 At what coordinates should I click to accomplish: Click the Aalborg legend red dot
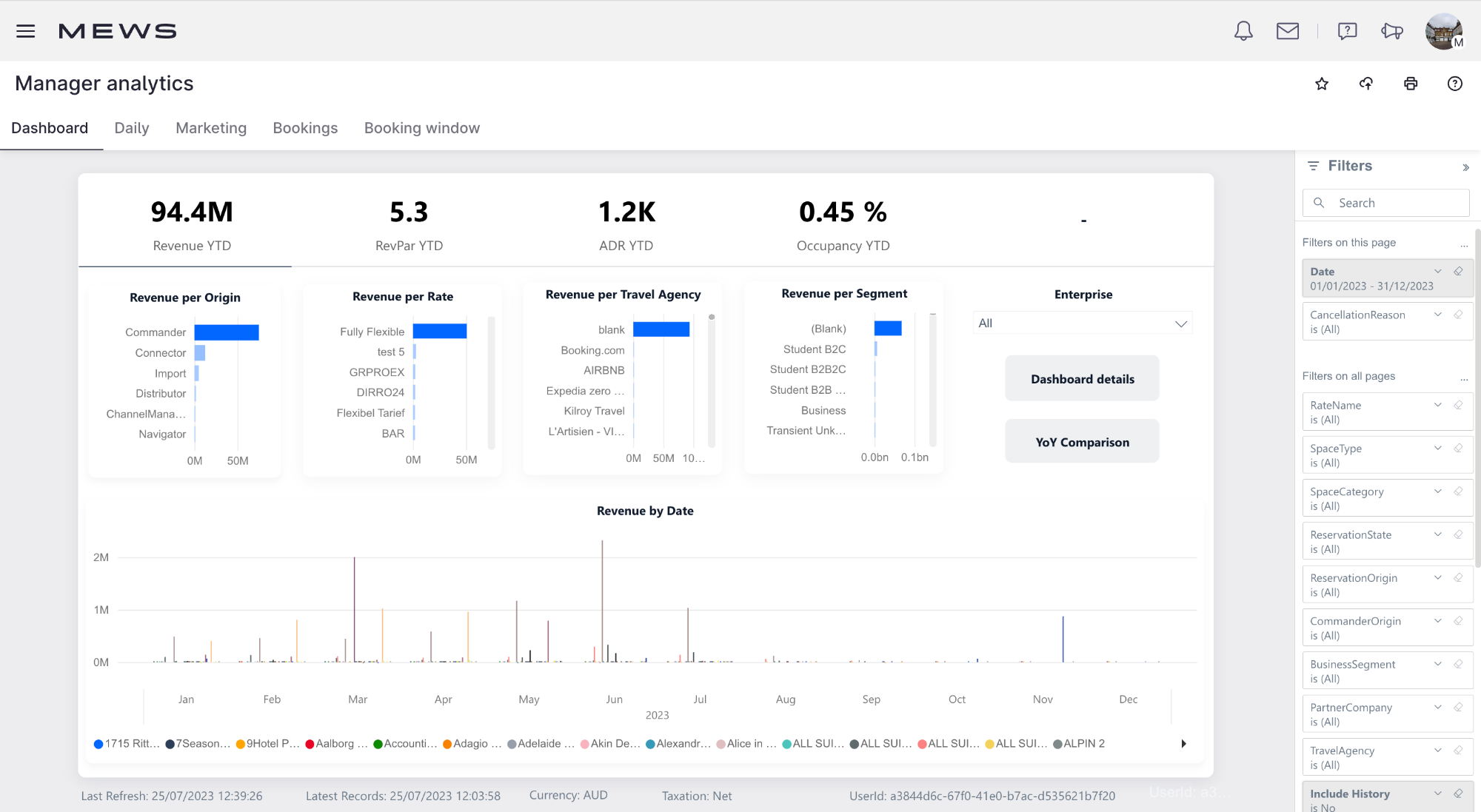(310, 744)
